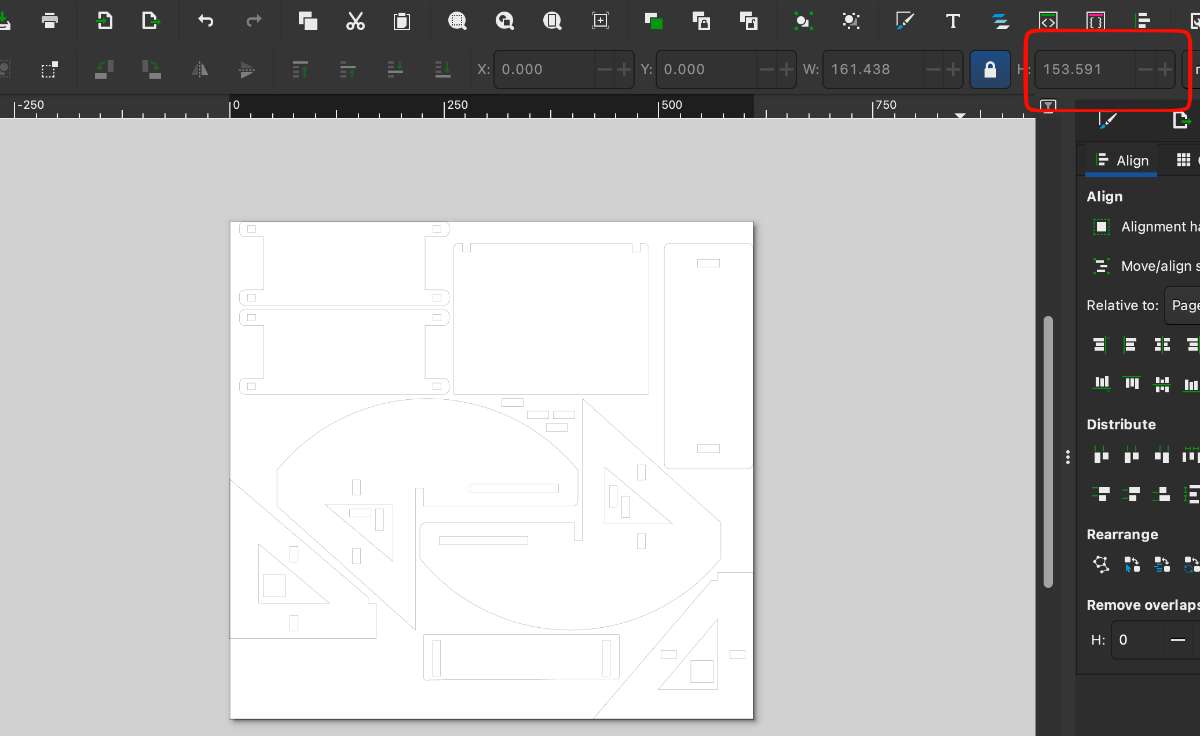Toggle Move/align selection as group
Image resolution: width=1200 pixels, height=736 pixels.
1101,266
